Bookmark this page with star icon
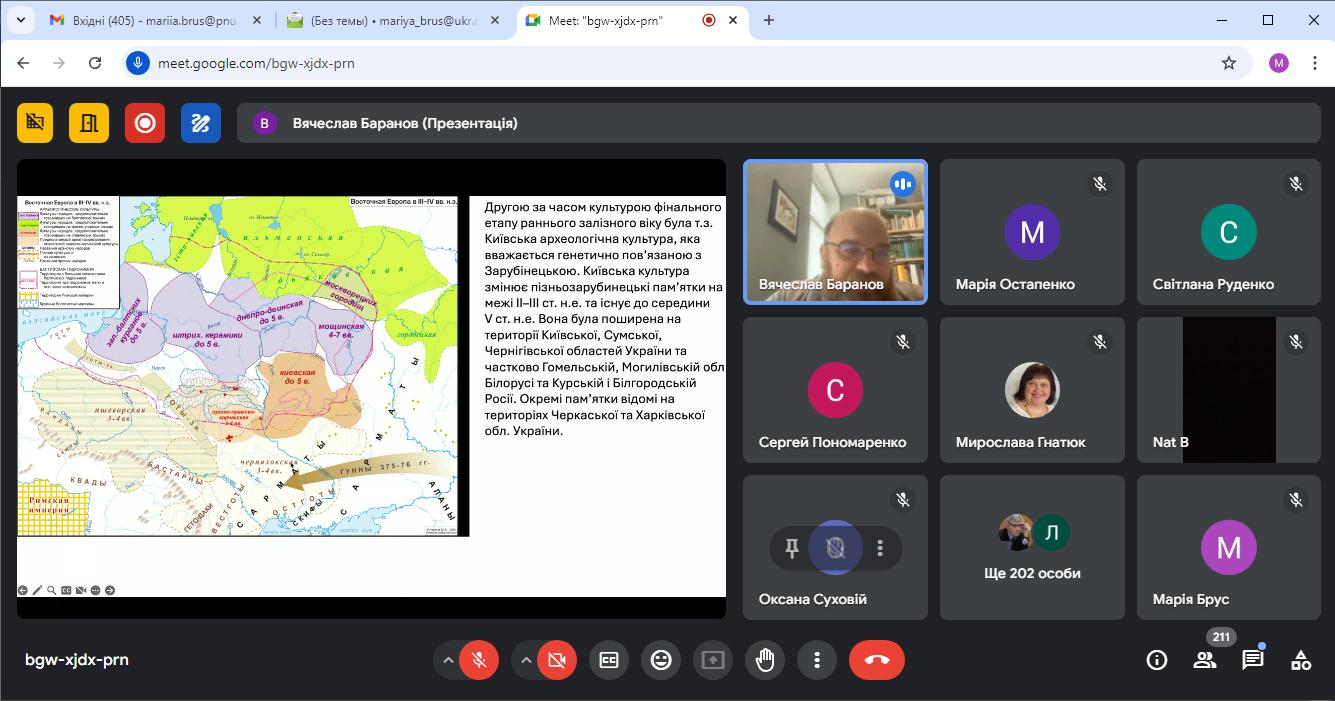Image resolution: width=1335 pixels, height=701 pixels. 1229,63
